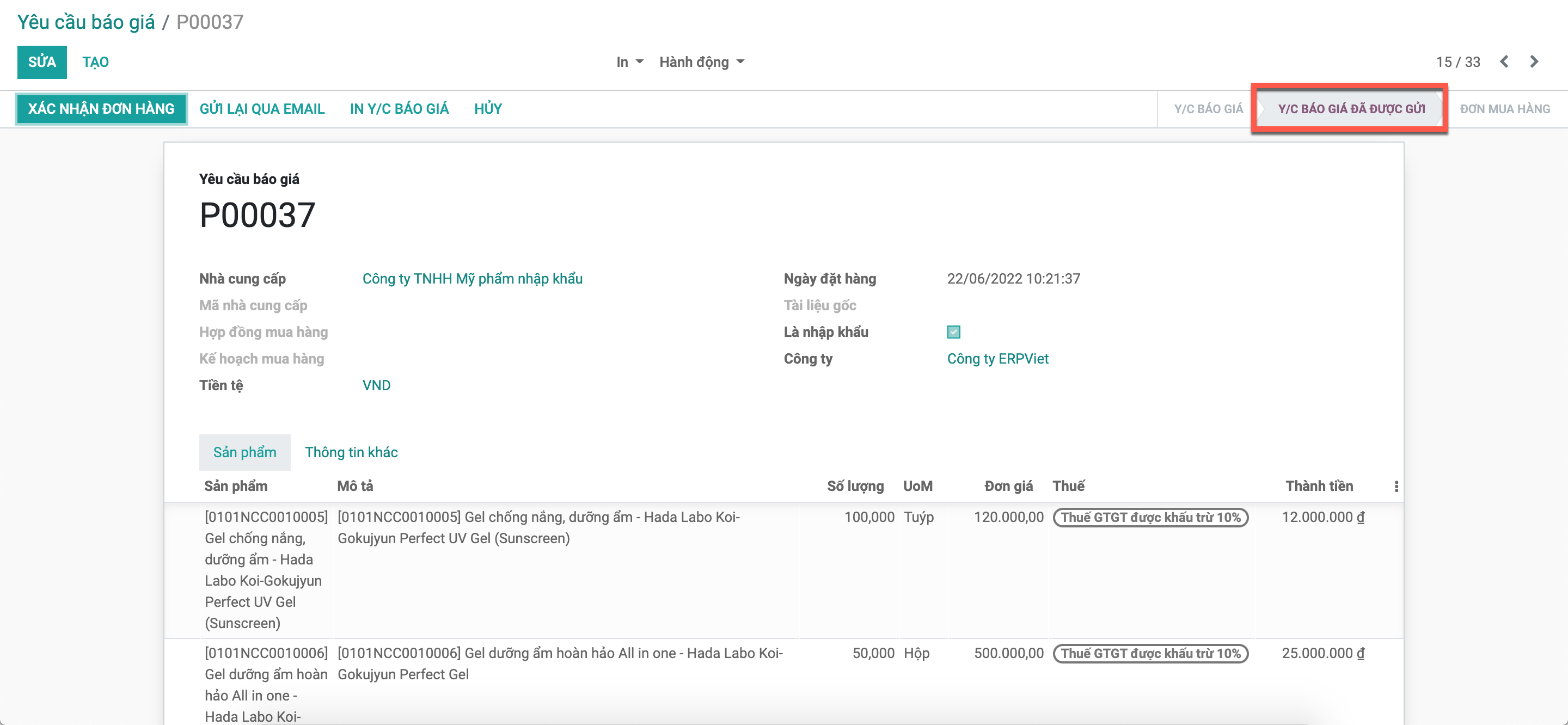The width and height of the screenshot is (1568, 725).
Task: Go to the next record arrow
Action: (x=1534, y=62)
